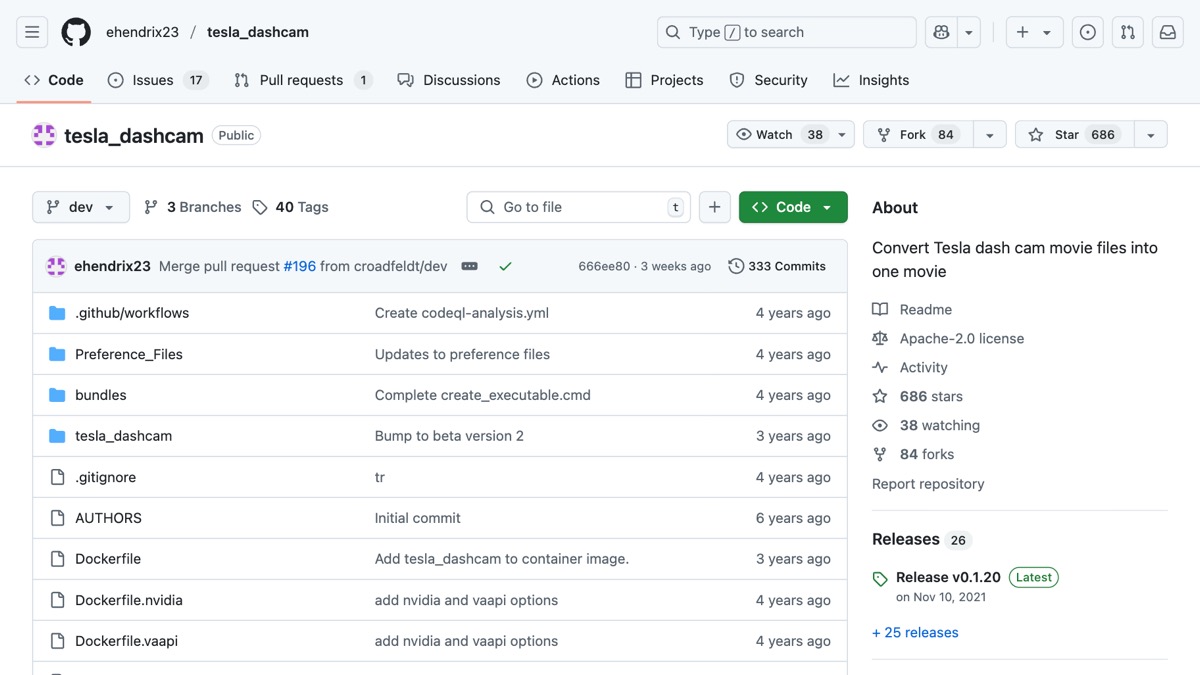Open ehendrix23 owner link in breadcrumb
This screenshot has width=1200, height=675.
point(142,32)
